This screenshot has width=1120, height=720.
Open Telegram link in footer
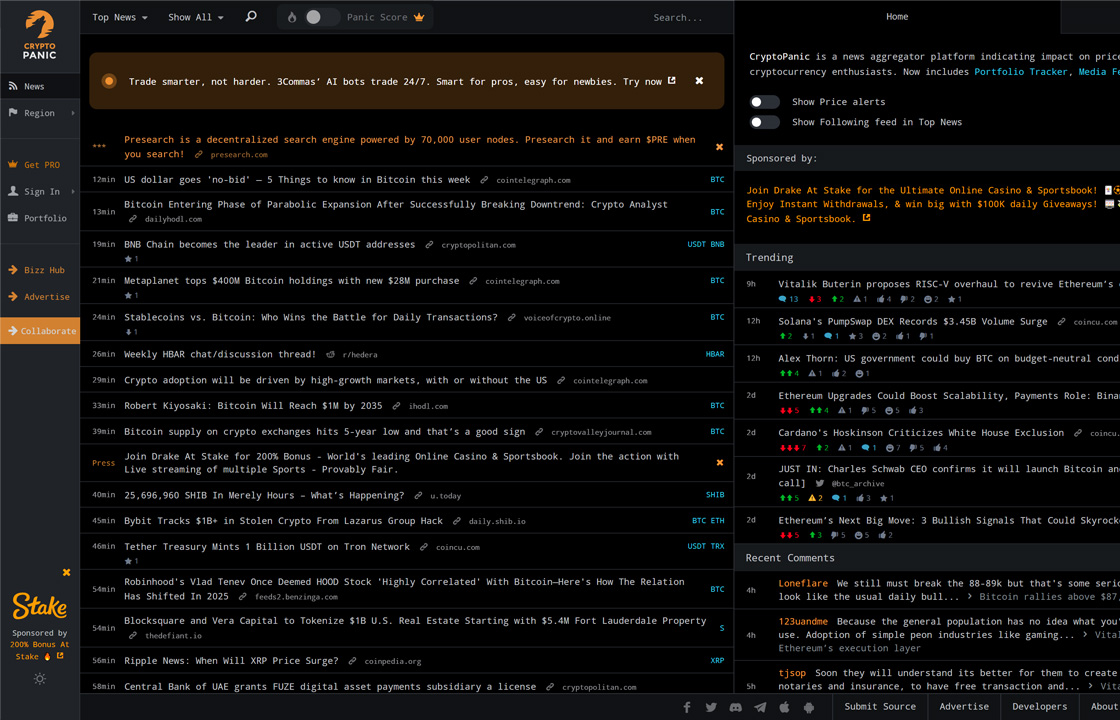click(x=760, y=707)
